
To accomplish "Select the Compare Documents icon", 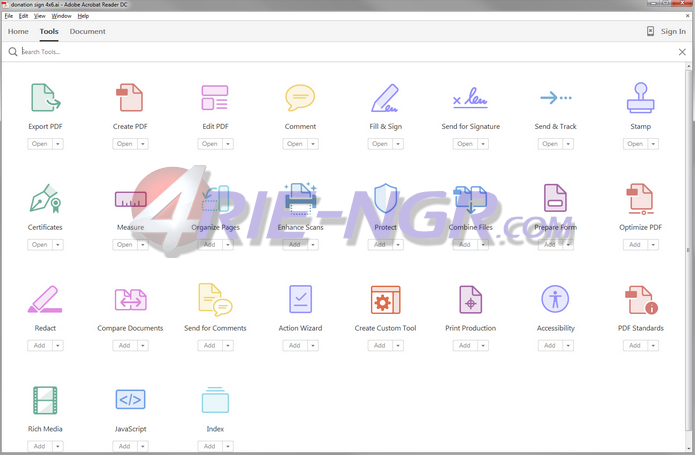I will click(130, 299).
